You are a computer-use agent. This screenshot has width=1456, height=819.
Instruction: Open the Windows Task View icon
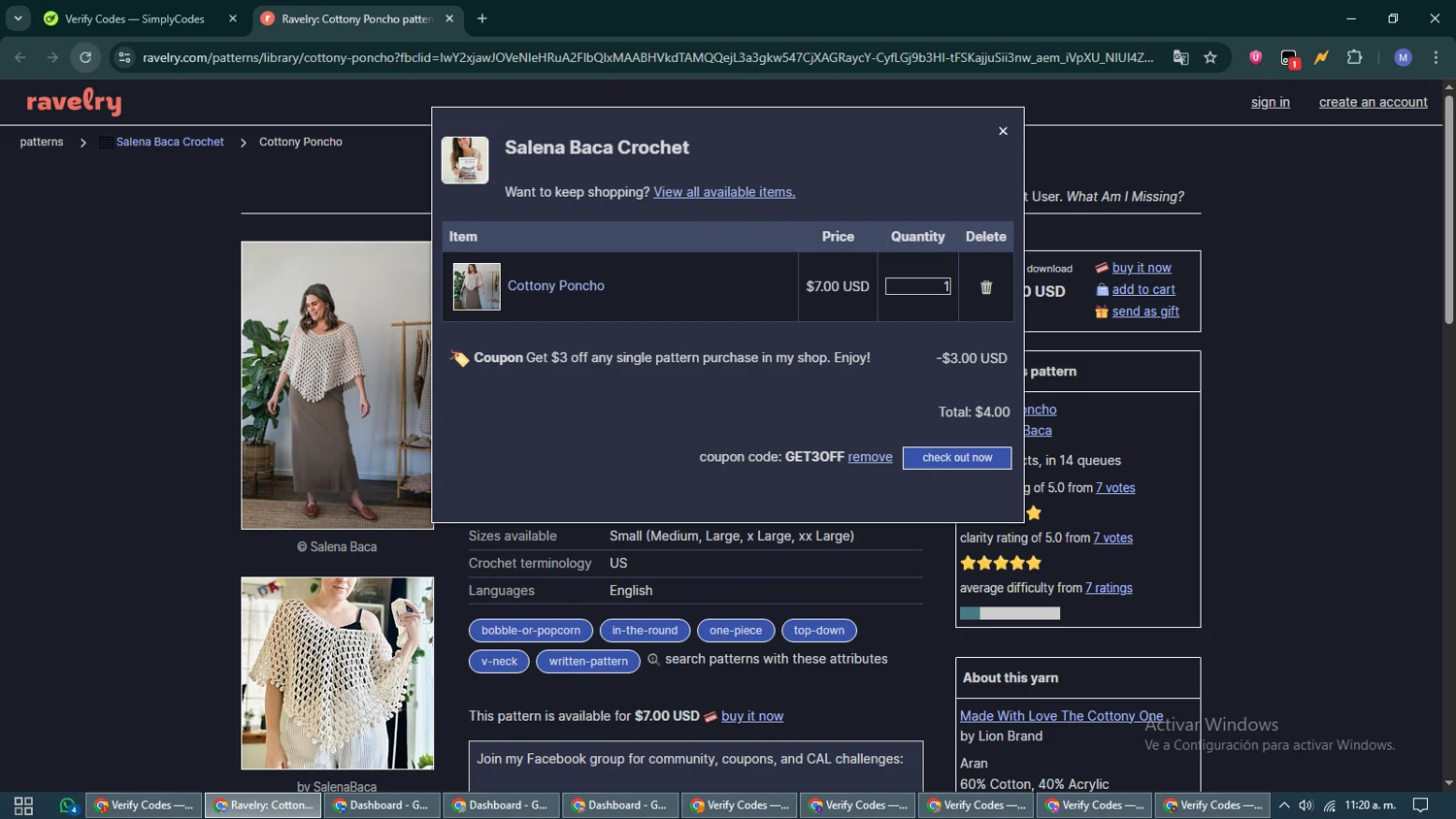[23, 805]
